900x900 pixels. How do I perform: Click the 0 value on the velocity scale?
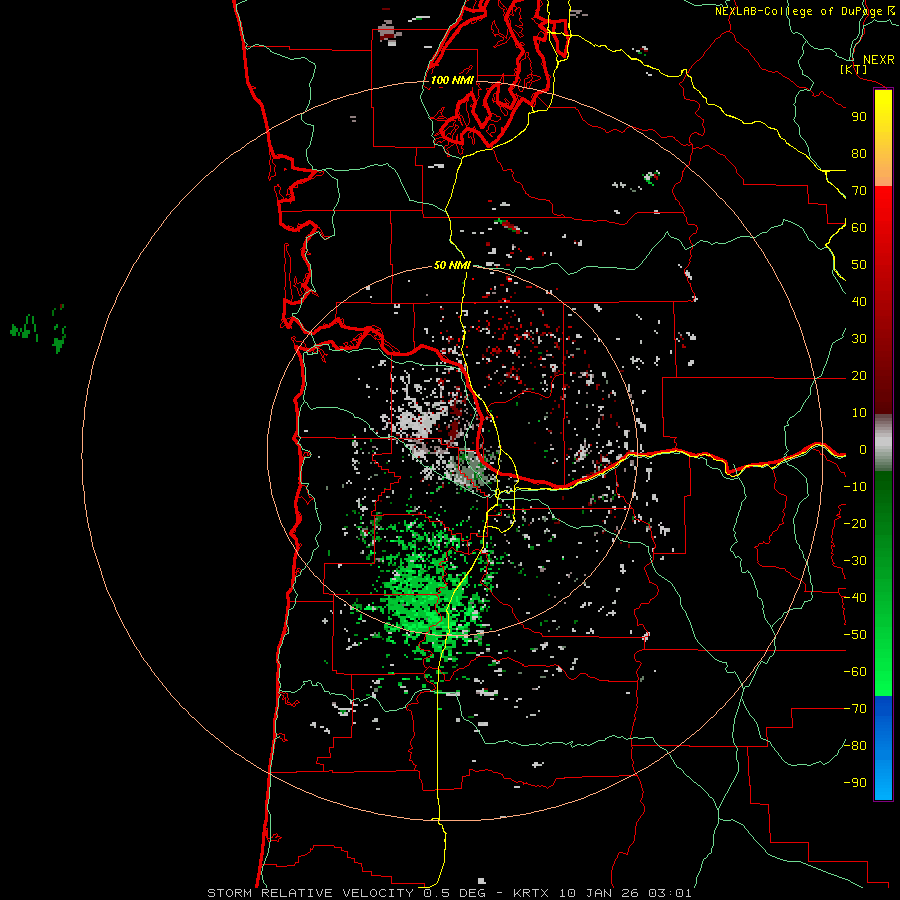863,450
